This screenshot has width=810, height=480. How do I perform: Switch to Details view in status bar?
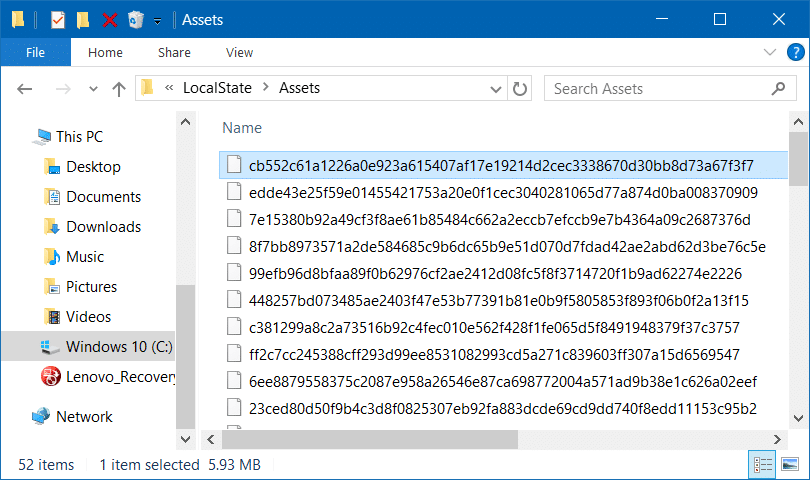(762, 464)
